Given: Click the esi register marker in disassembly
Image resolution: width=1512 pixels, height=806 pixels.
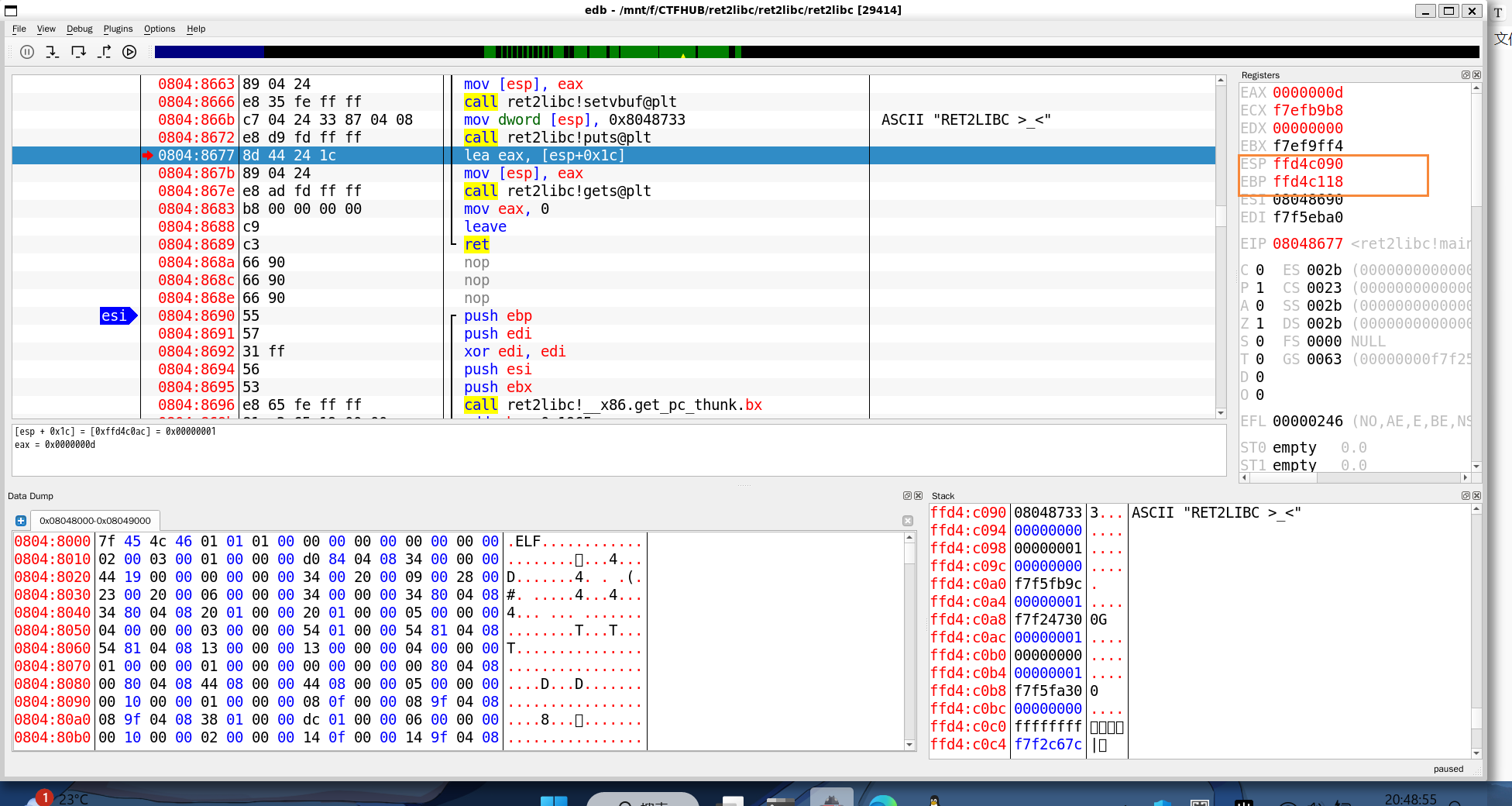Looking at the screenshot, I should coord(118,315).
